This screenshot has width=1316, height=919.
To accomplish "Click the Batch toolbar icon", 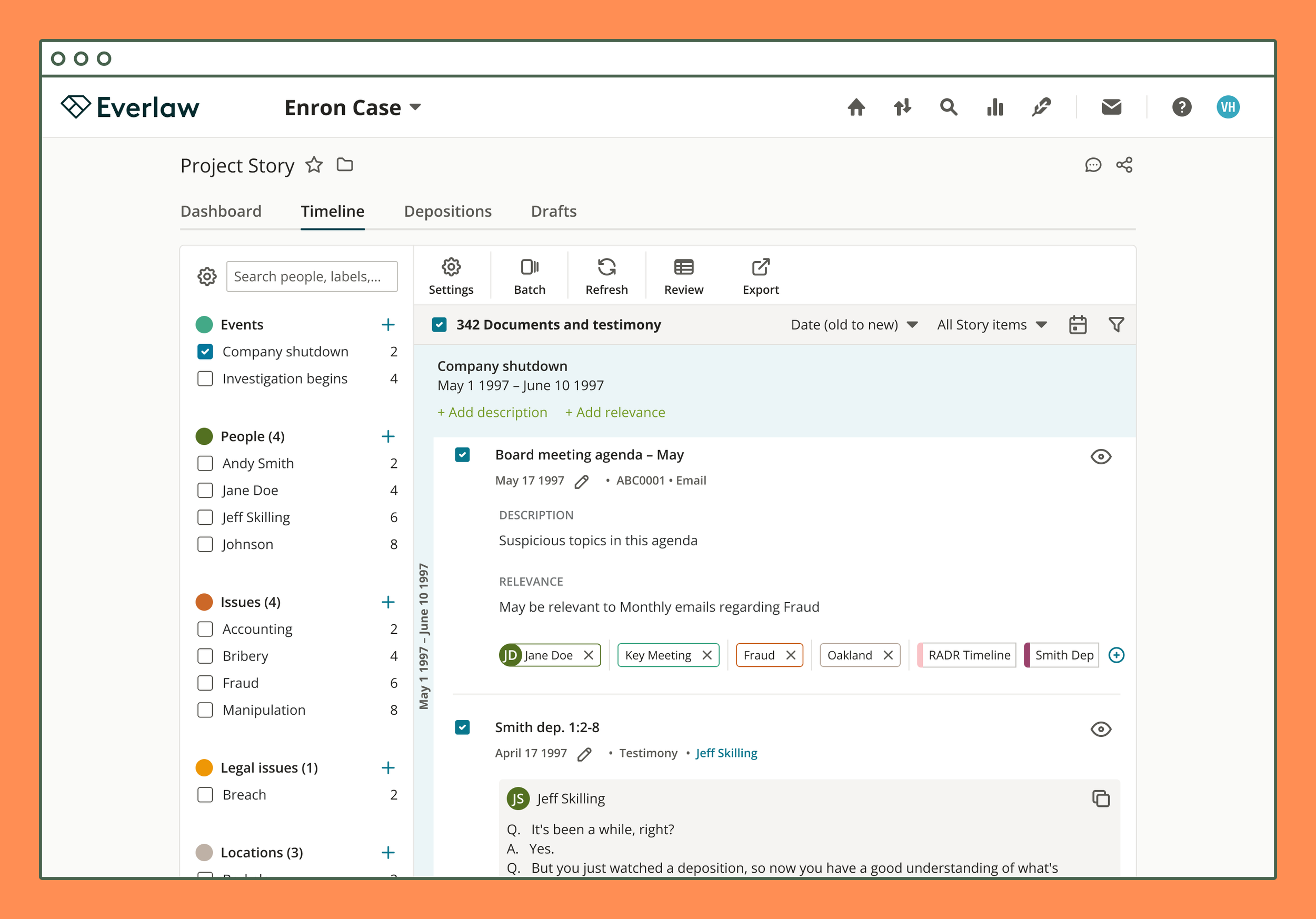I will 529,267.
